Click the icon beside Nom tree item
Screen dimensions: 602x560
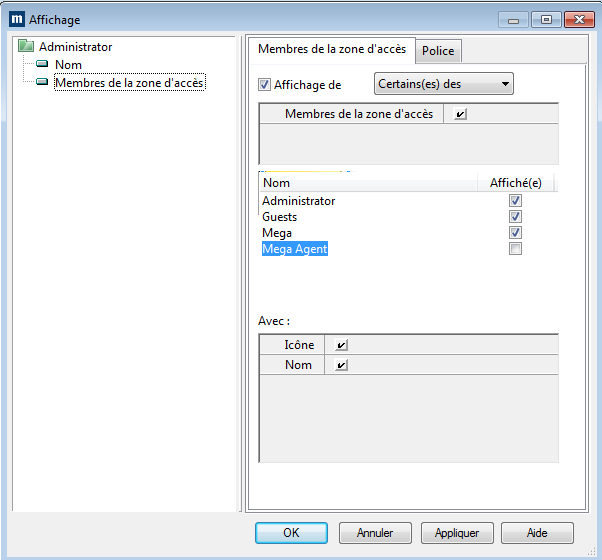click(43, 65)
